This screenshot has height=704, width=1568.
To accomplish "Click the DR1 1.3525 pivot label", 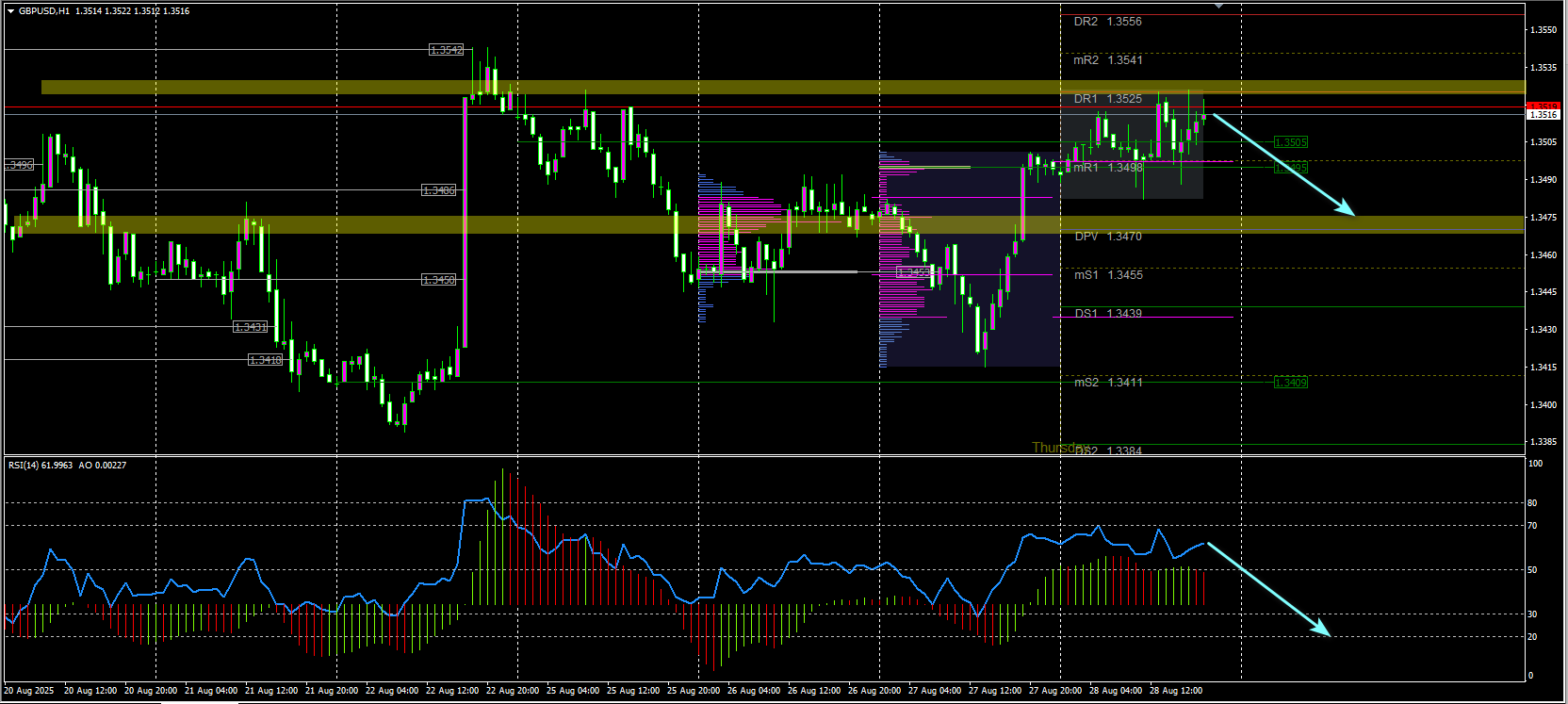I will [x=1107, y=99].
